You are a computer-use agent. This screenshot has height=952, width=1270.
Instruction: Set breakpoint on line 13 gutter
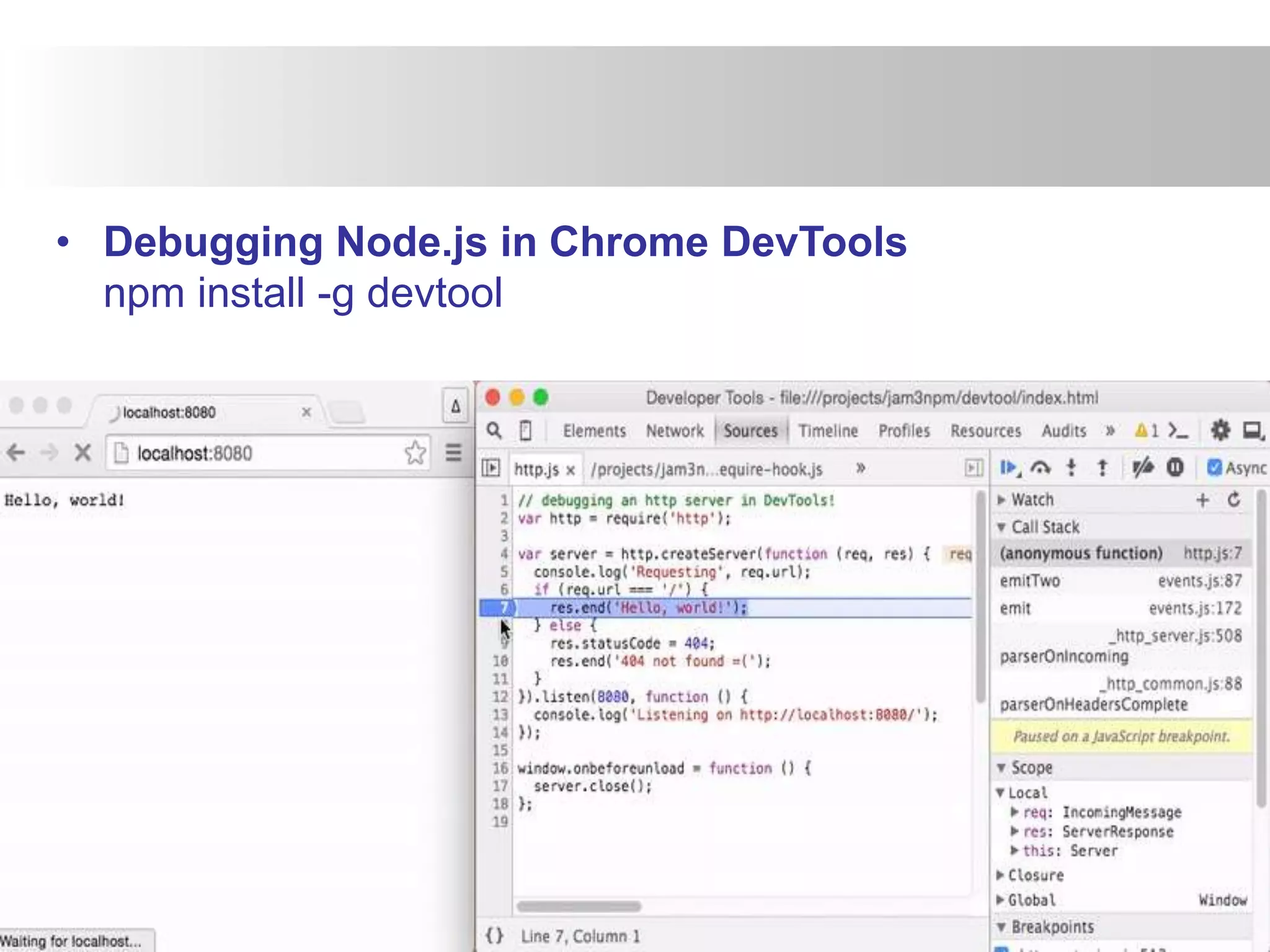point(500,715)
